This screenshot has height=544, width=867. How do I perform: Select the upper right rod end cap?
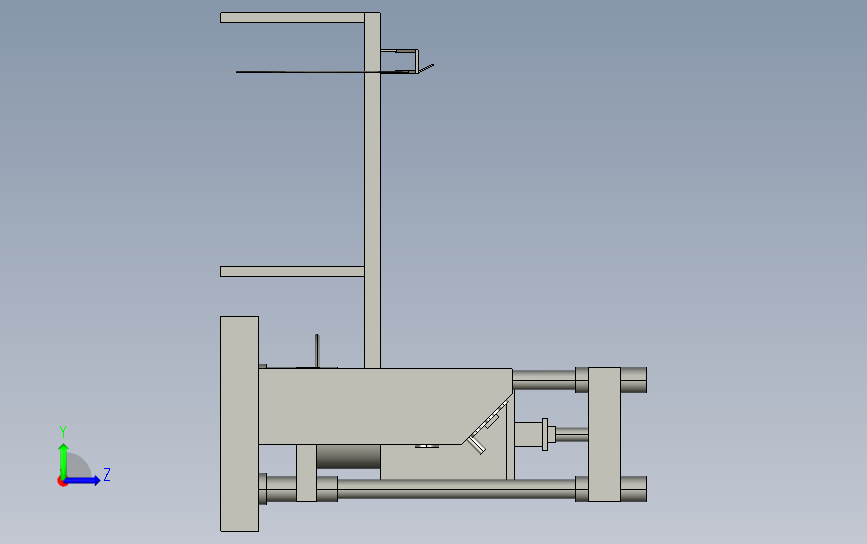(634, 380)
